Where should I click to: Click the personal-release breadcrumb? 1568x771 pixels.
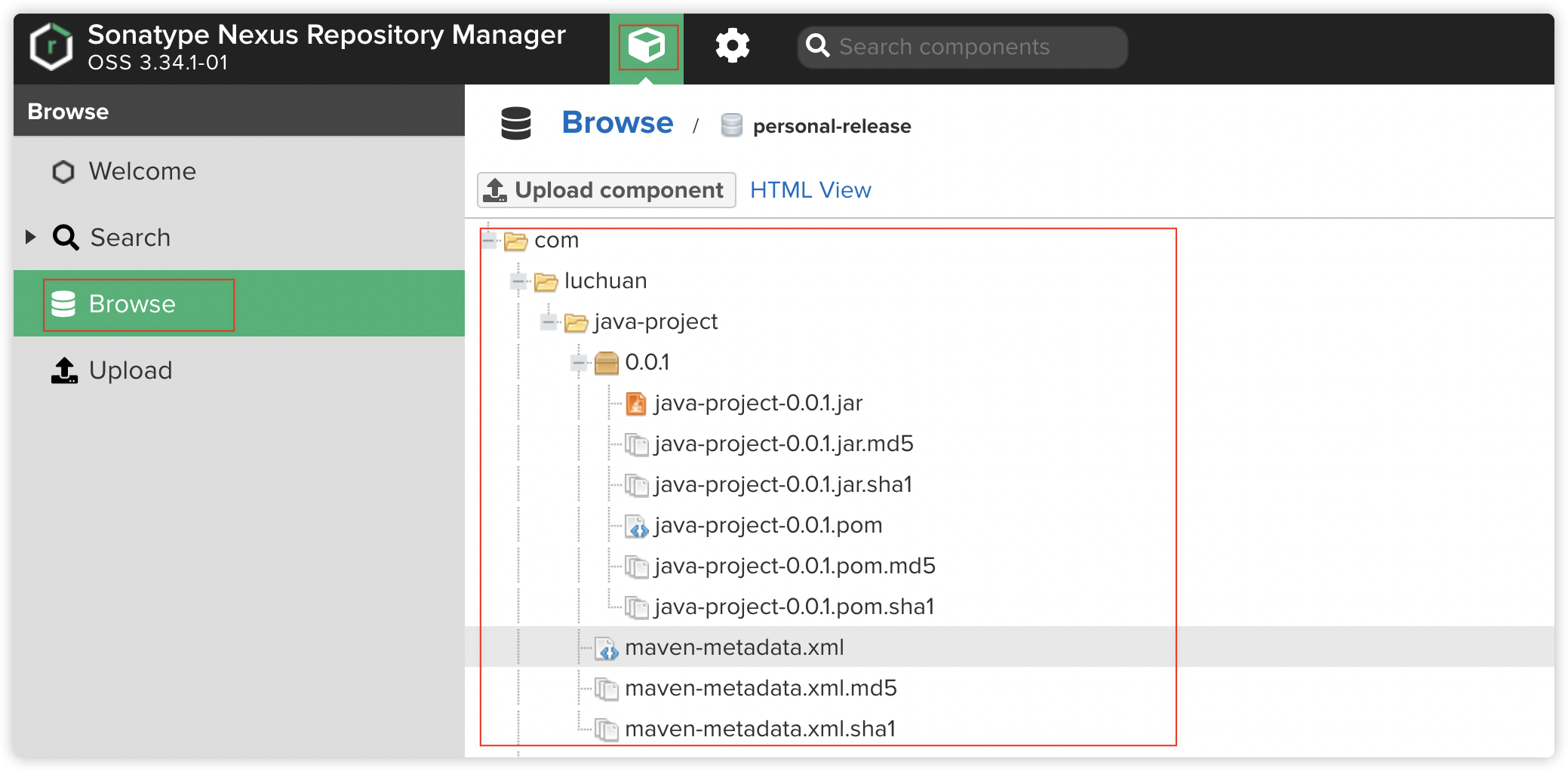[832, 126]
